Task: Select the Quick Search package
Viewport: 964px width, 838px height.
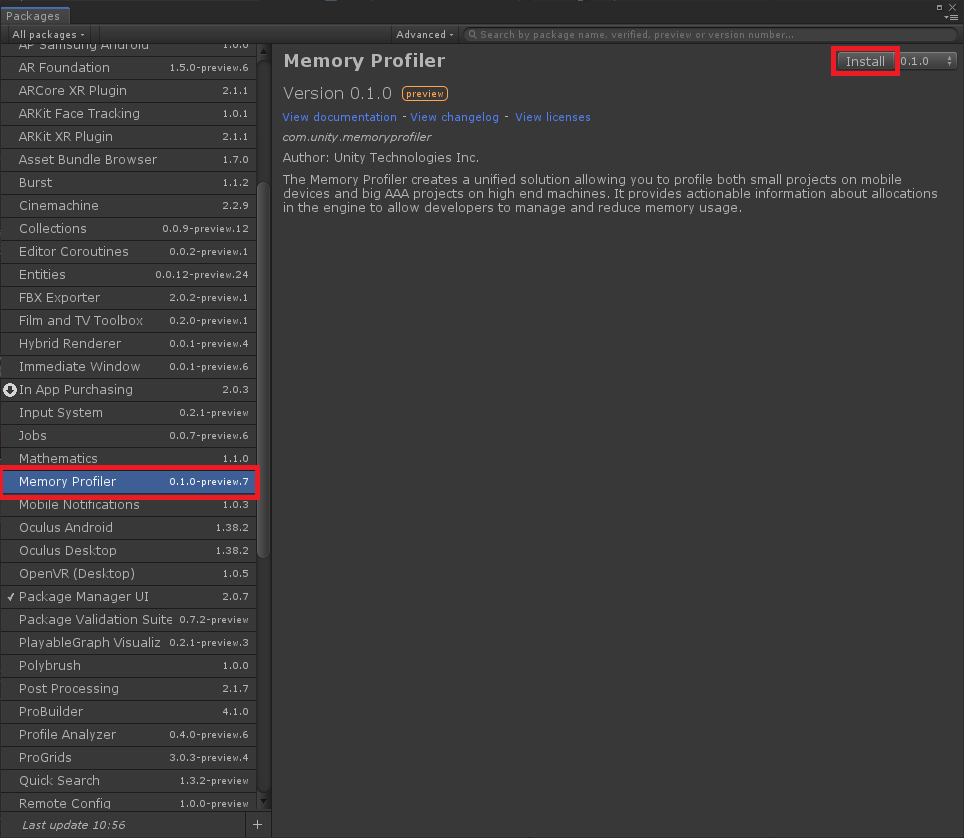Action: 128,781
